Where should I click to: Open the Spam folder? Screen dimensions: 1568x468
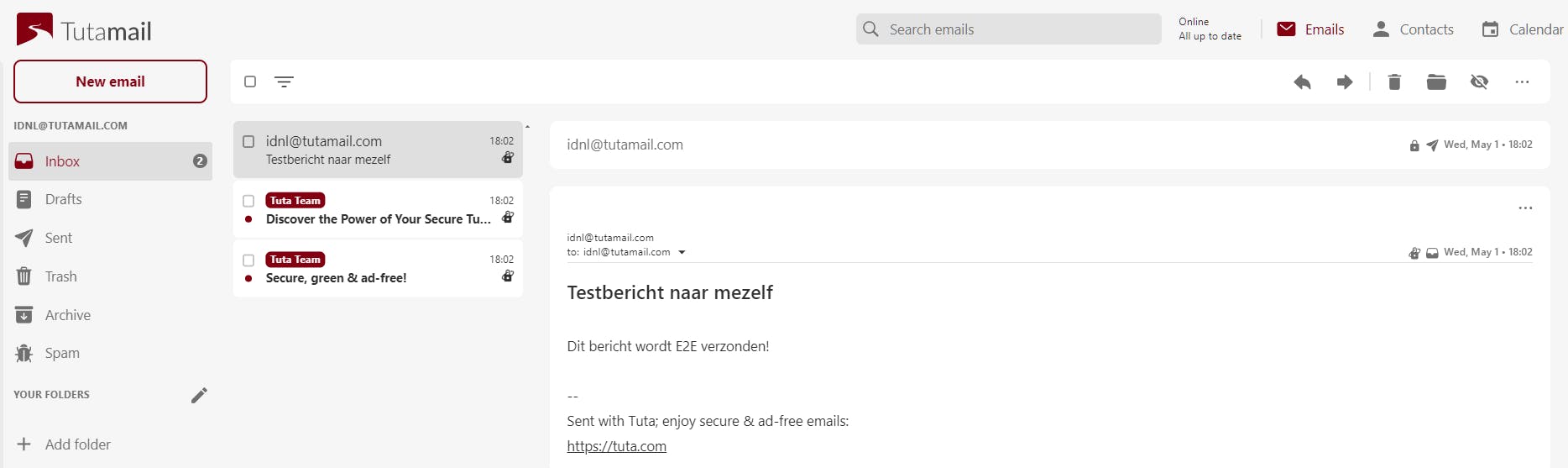tap(62, 353)
